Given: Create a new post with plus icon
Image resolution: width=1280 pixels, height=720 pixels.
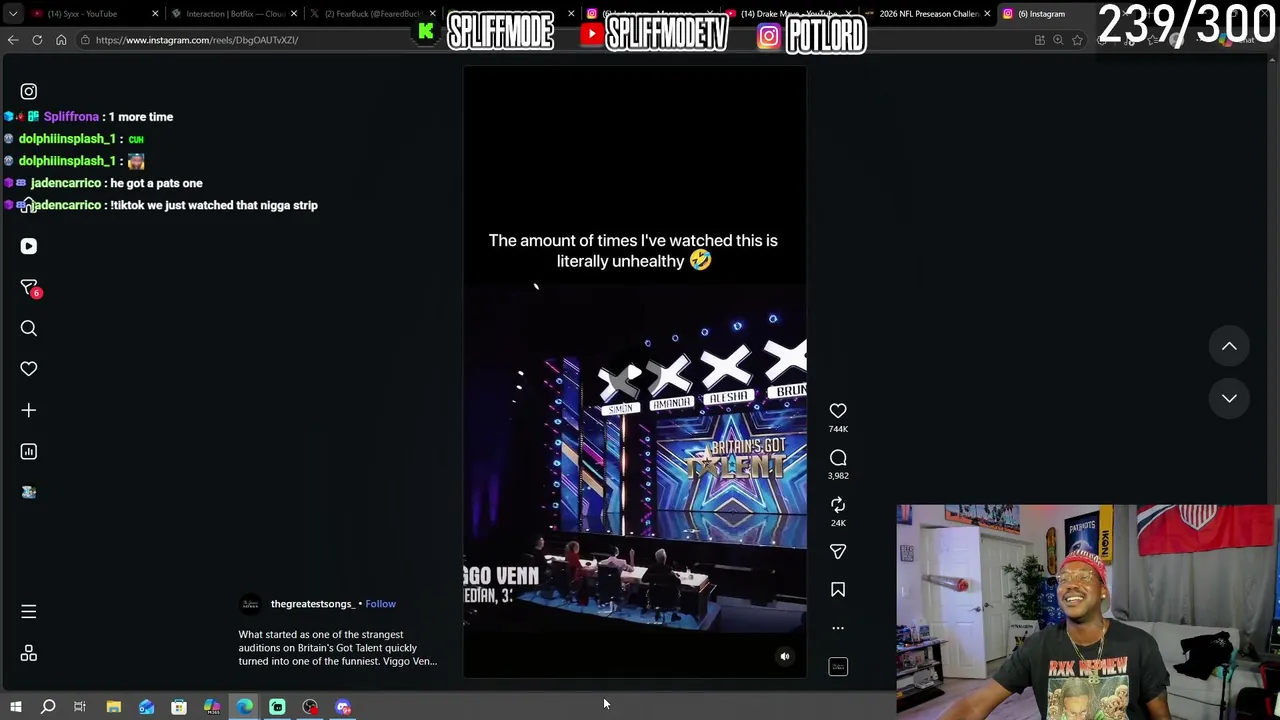Looking at the screenshot, I should [x=28, y=410].
